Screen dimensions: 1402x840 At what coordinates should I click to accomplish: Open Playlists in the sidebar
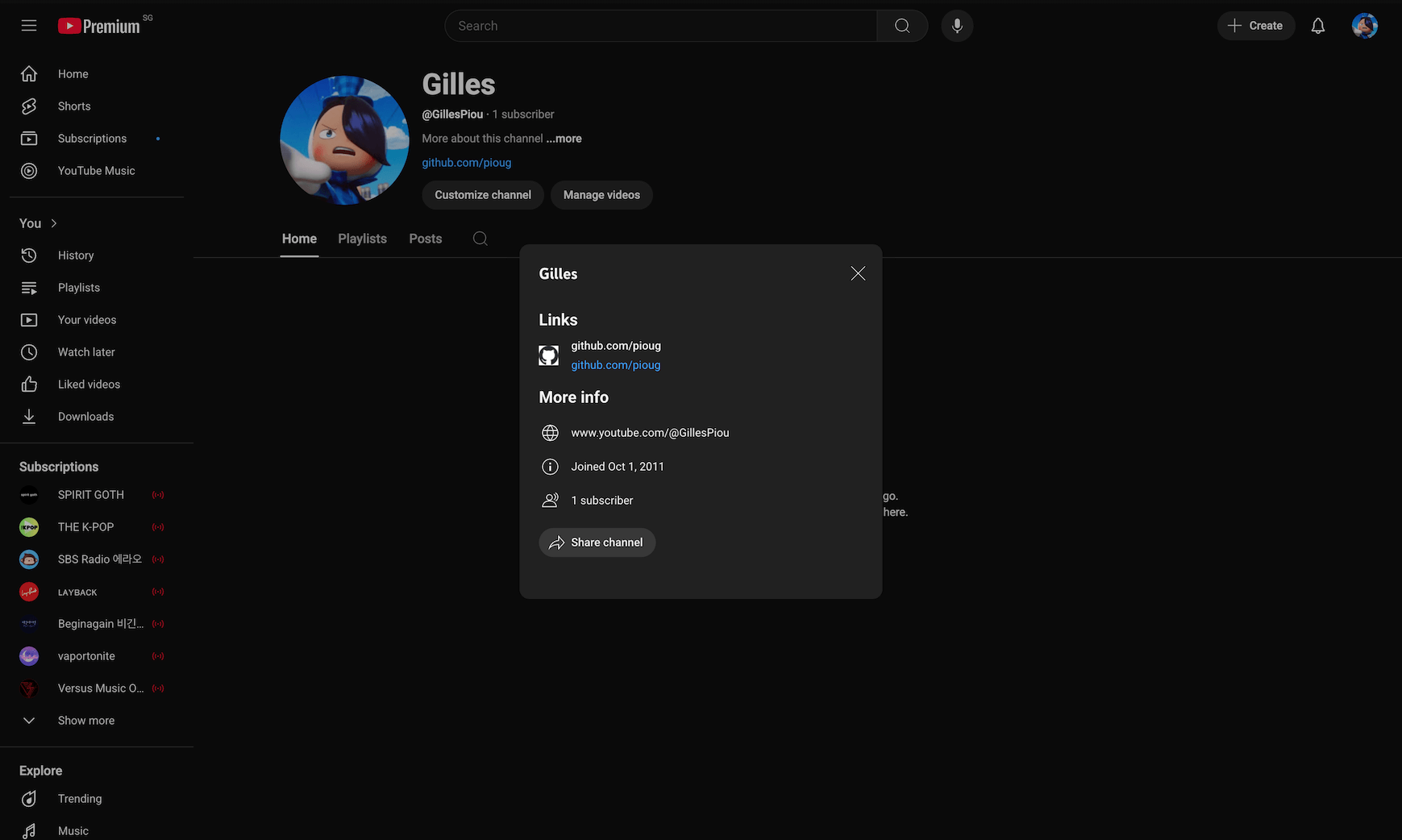97,288
